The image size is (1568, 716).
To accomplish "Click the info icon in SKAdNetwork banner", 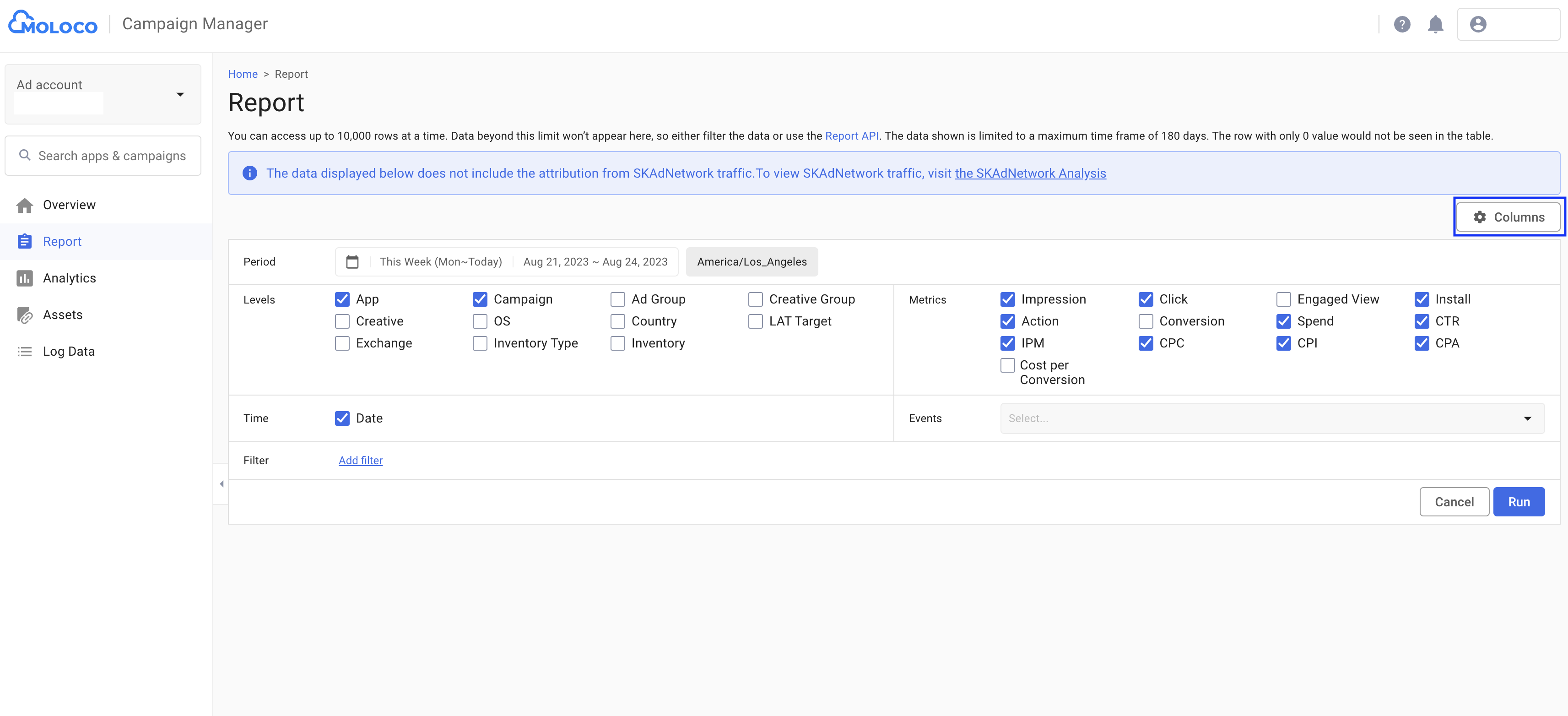I will [249, 174].
